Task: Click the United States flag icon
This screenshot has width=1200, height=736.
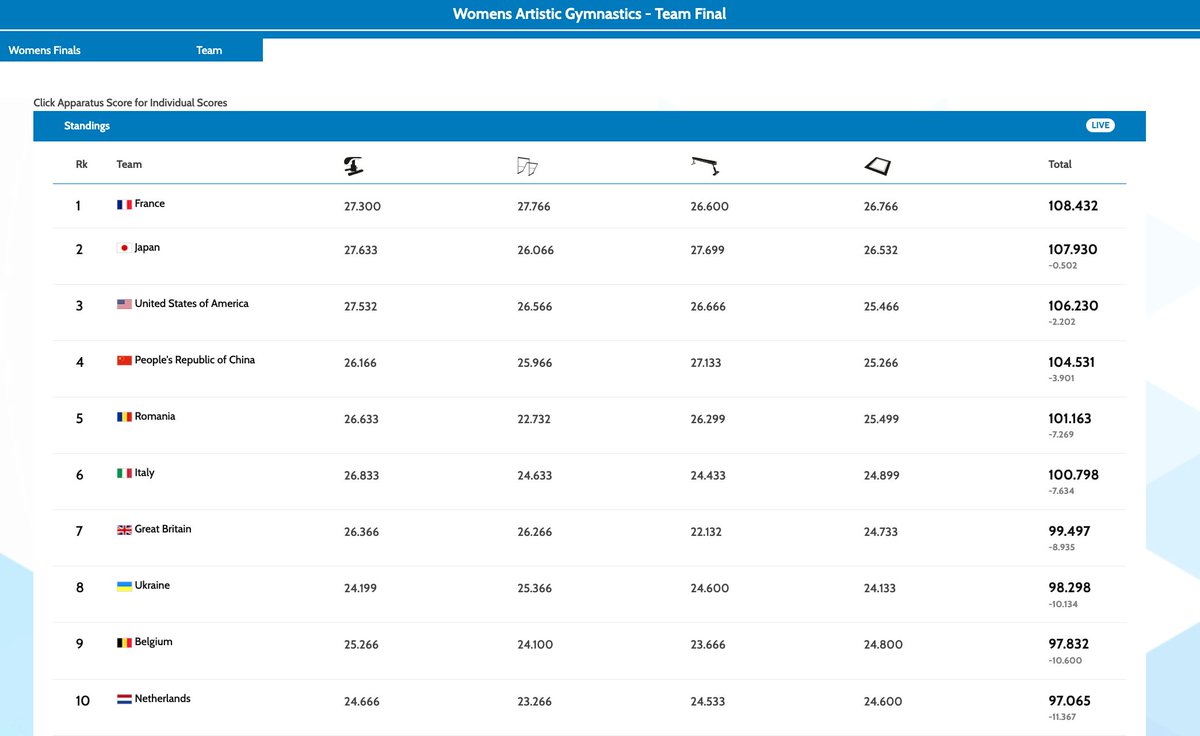Action: 122,303
